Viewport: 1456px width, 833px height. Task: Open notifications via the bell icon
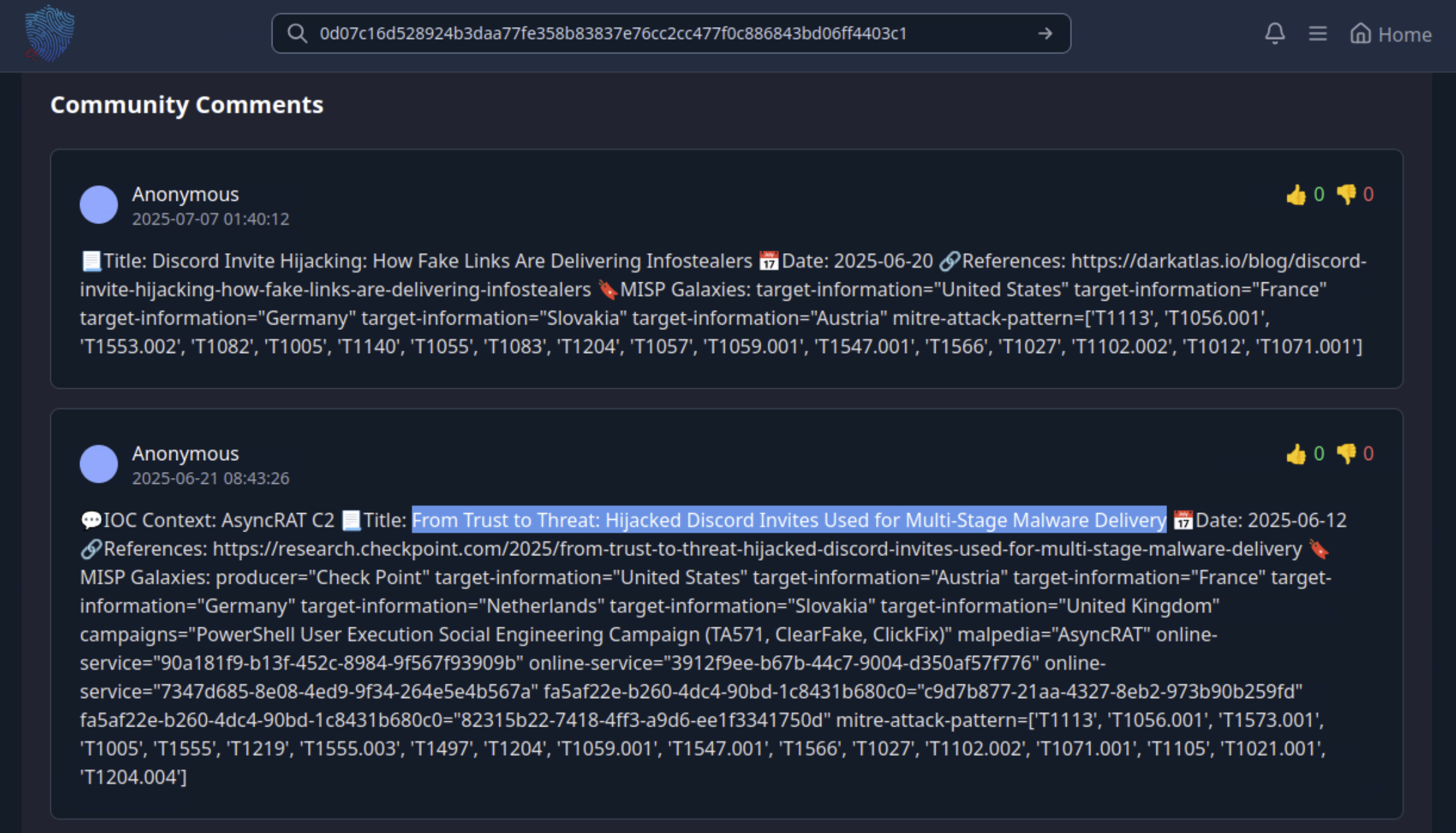[1275, 34]
